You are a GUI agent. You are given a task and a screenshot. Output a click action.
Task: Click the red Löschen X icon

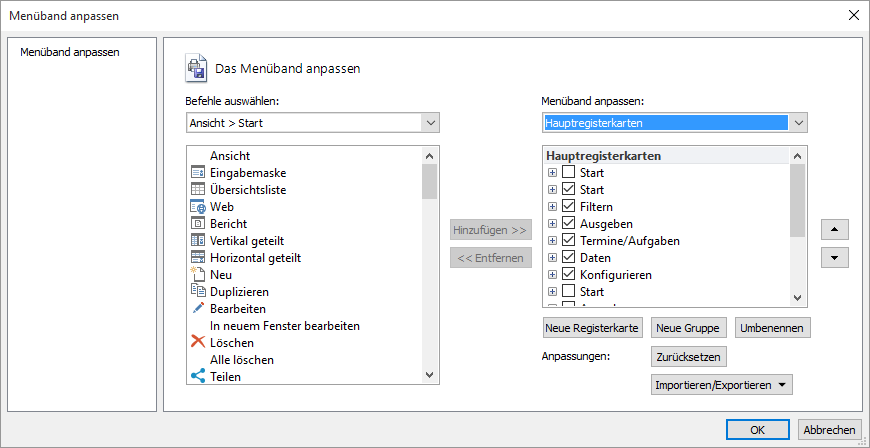tap(197, 343)
